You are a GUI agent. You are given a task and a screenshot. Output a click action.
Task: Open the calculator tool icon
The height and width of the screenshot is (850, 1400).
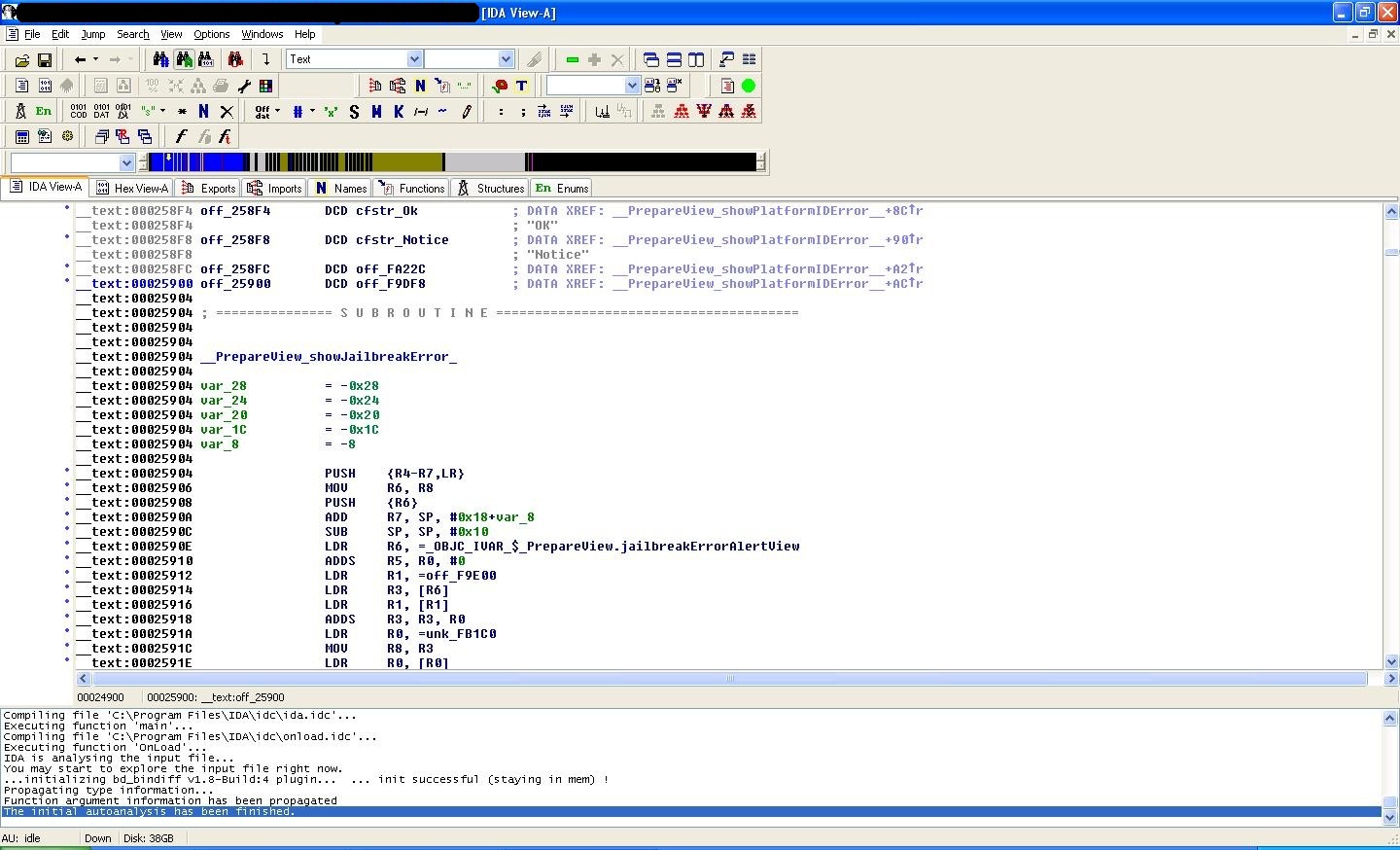21,137
